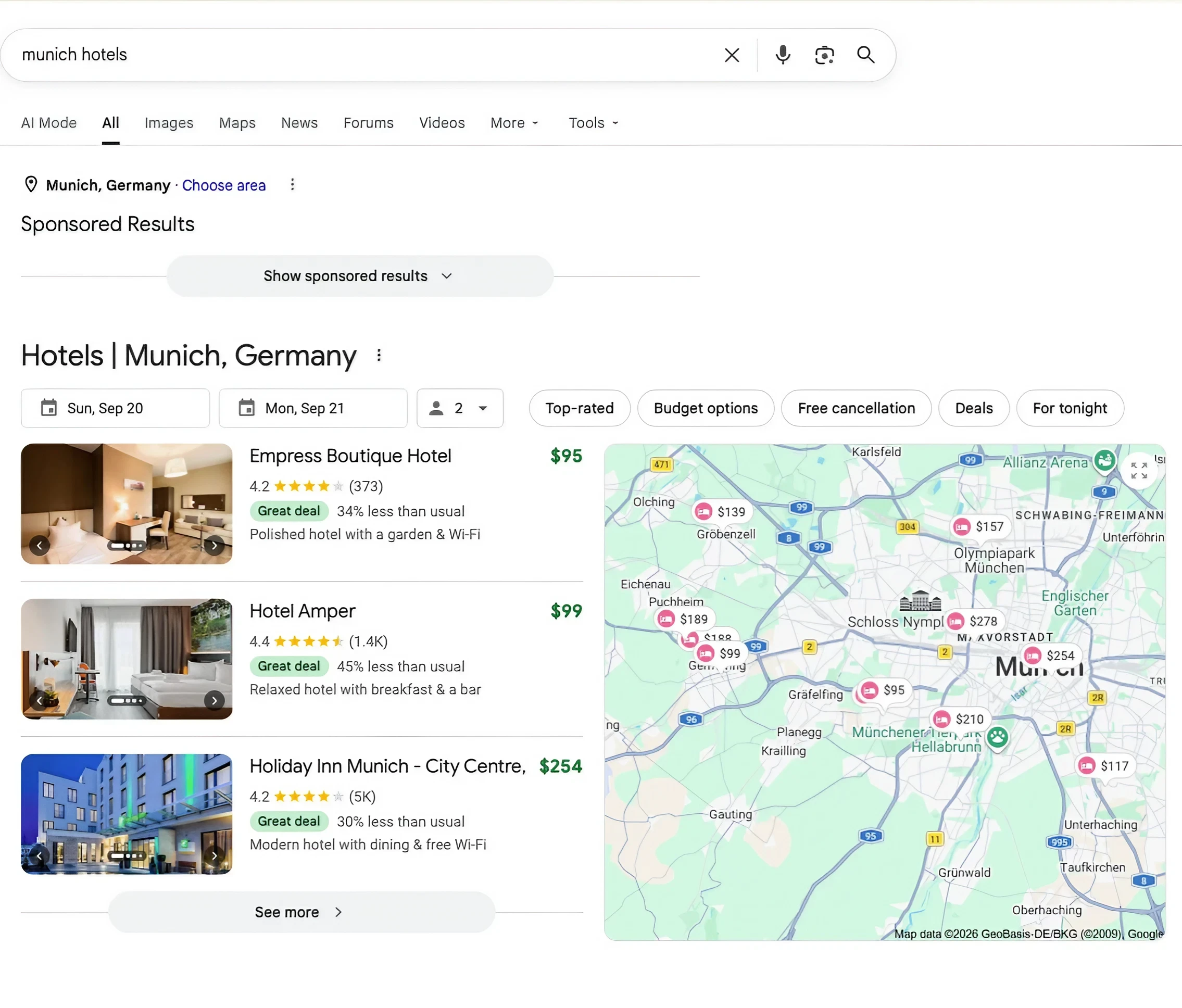The height and width of the screenshot is (1008, 1182).
Task: Show previous photo of Hotel Amper
Action: point(40,700)
